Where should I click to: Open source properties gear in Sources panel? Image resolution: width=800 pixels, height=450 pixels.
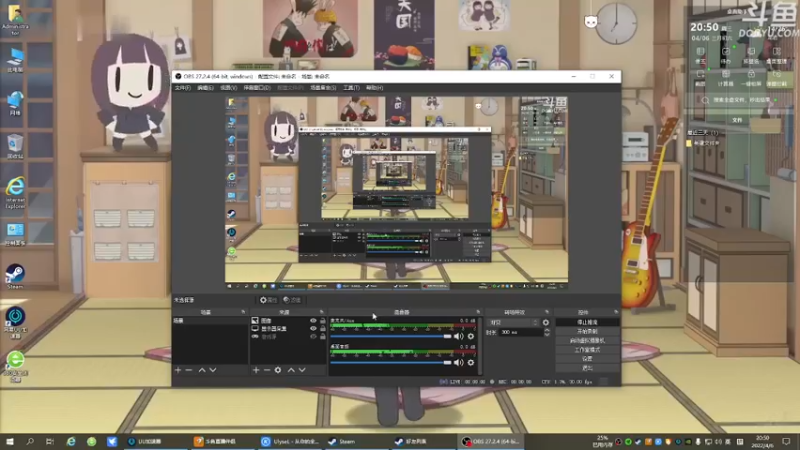tap(278, 370)
